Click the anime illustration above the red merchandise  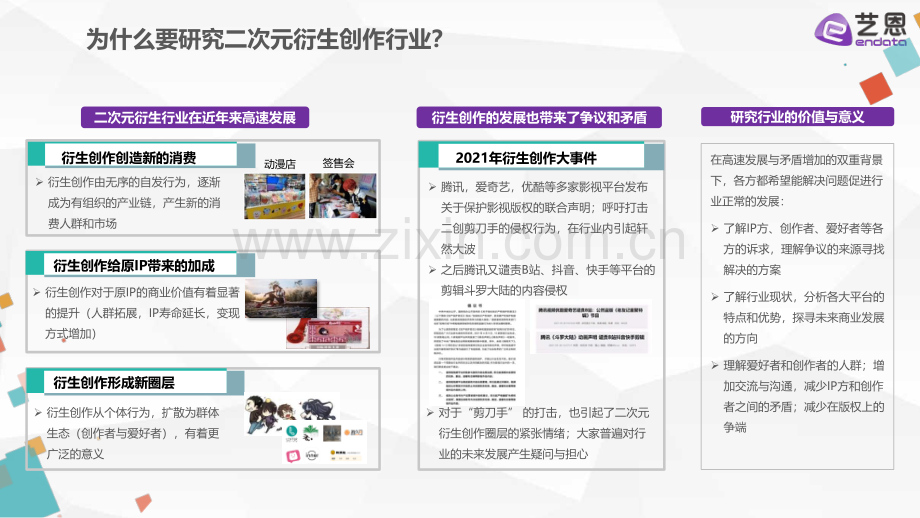click(x=281, y=299)
